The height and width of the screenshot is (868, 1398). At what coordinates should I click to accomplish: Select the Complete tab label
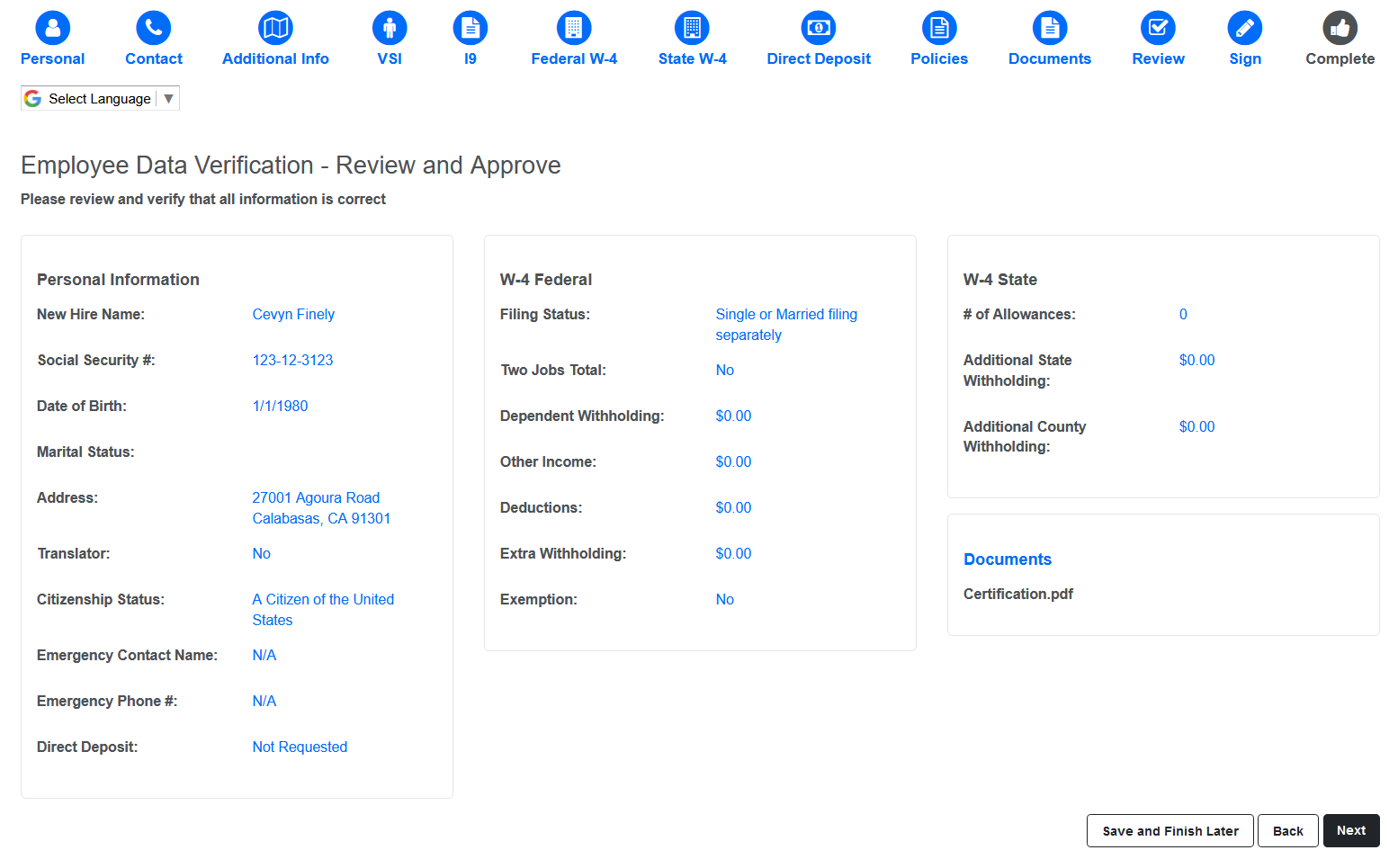(x=1340, y=58)
